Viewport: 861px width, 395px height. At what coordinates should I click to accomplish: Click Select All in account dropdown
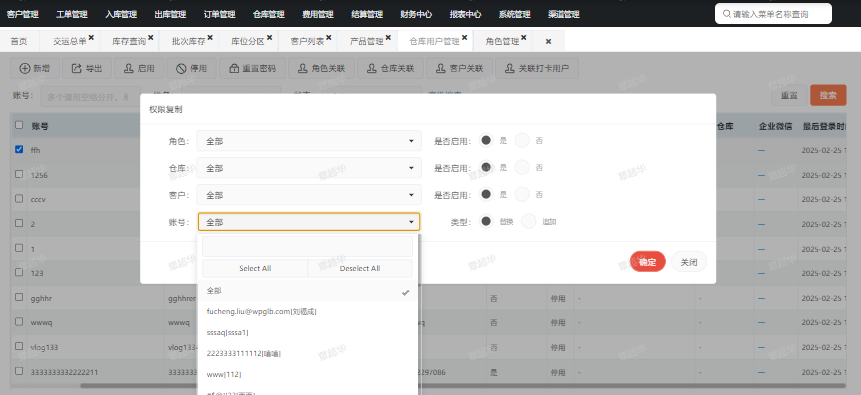click(255, 268)
